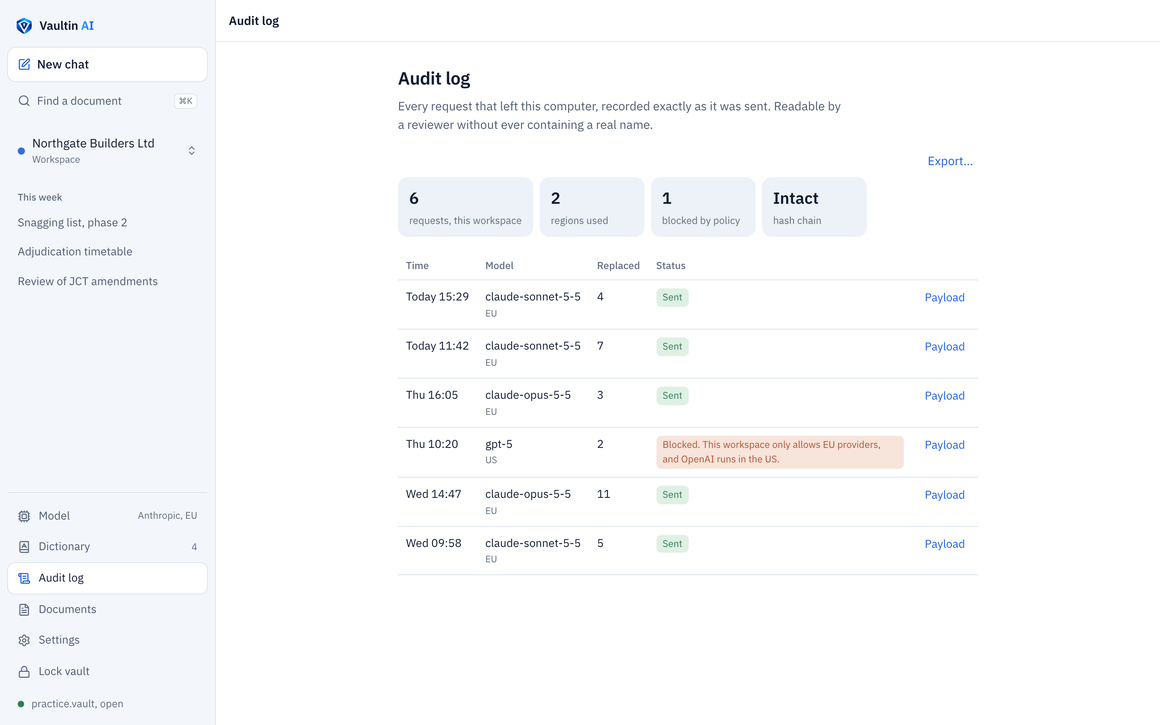Screen dimensions: 1160x725
Task: Click the Status column header
Action: pos(670,266)
